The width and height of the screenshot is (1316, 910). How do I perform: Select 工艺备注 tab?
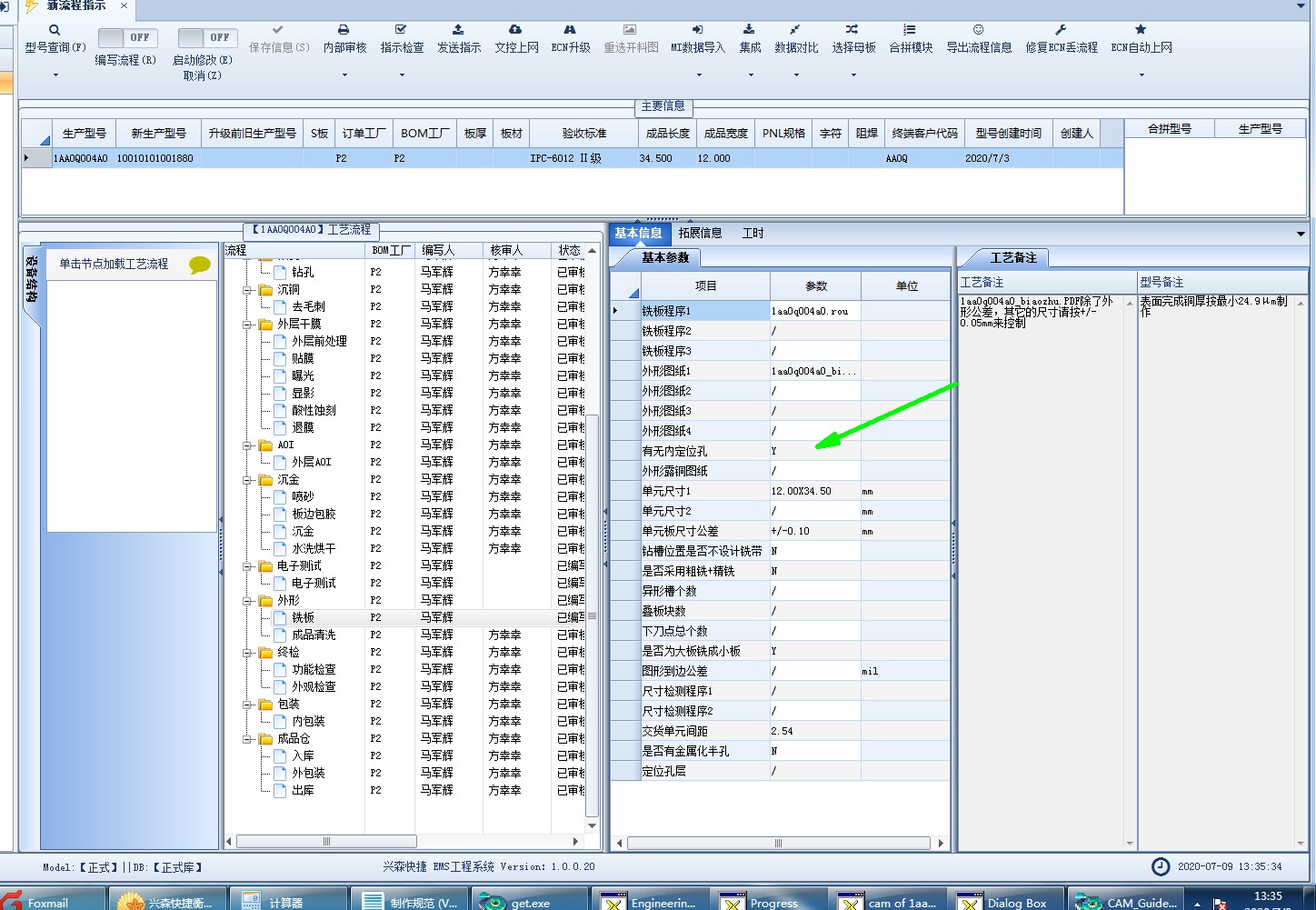tap(1012, 258)
